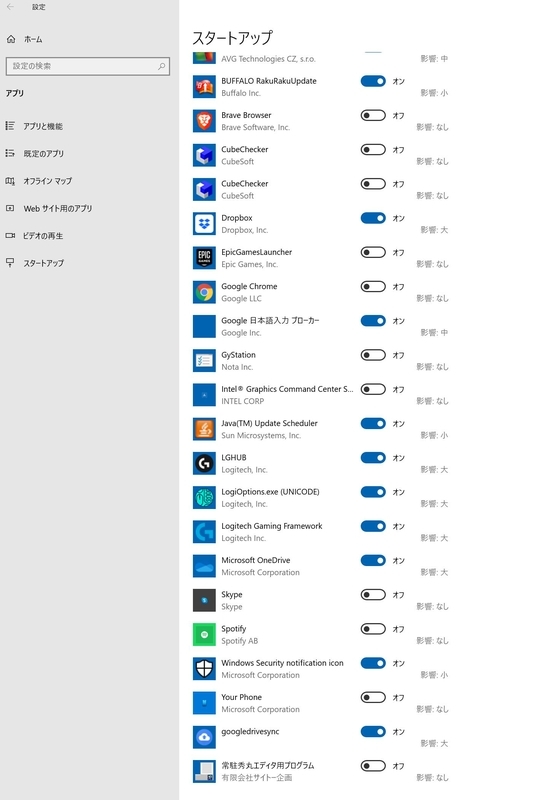
Task: Enable Skype startup toggle
Action: [x=373, y=594]
